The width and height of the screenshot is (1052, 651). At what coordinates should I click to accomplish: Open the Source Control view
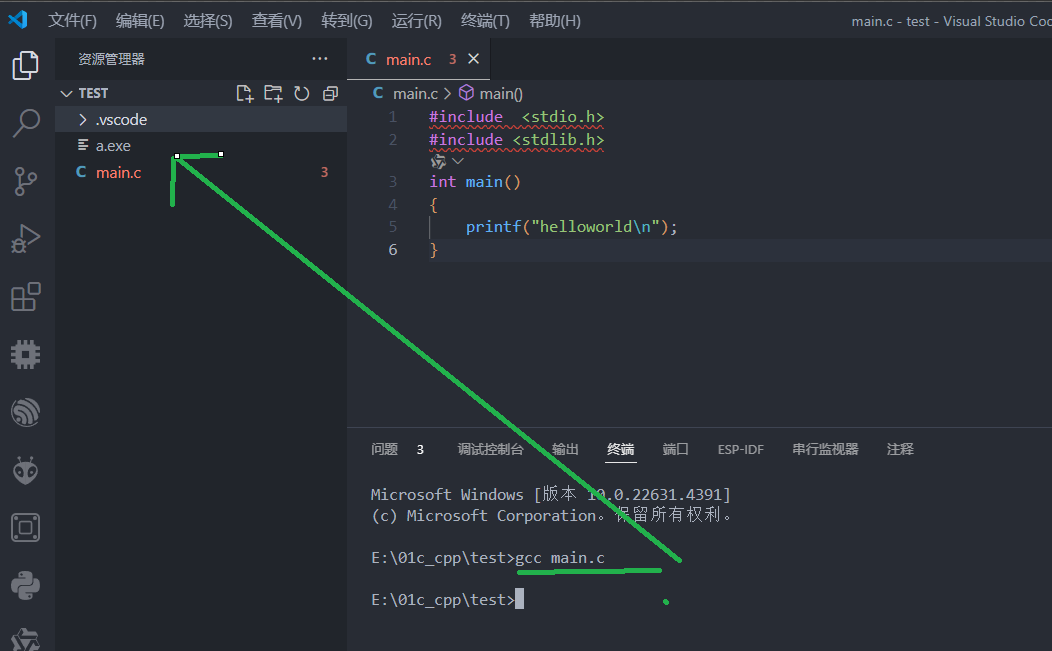pyautogui.click(x=25, y=181)
